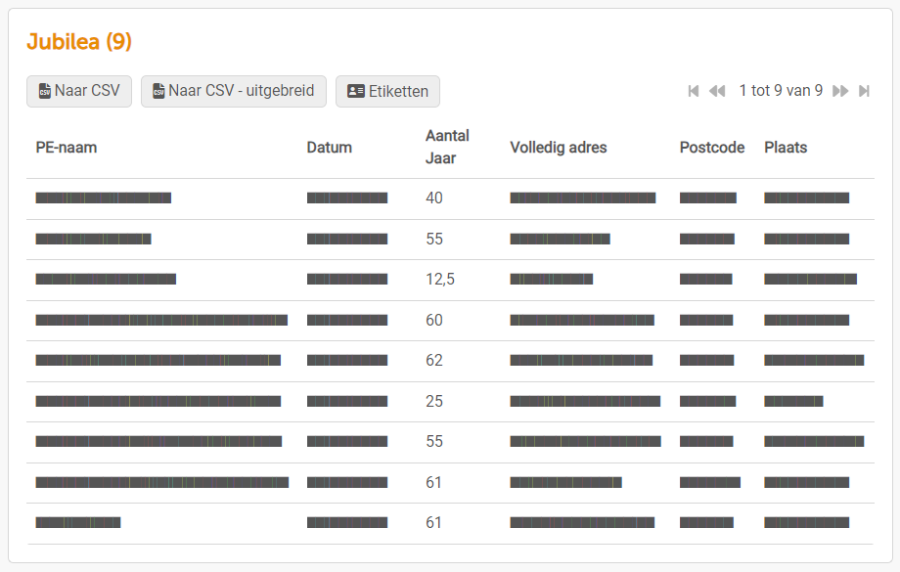Sort by Postcode column header

[712, 147]
